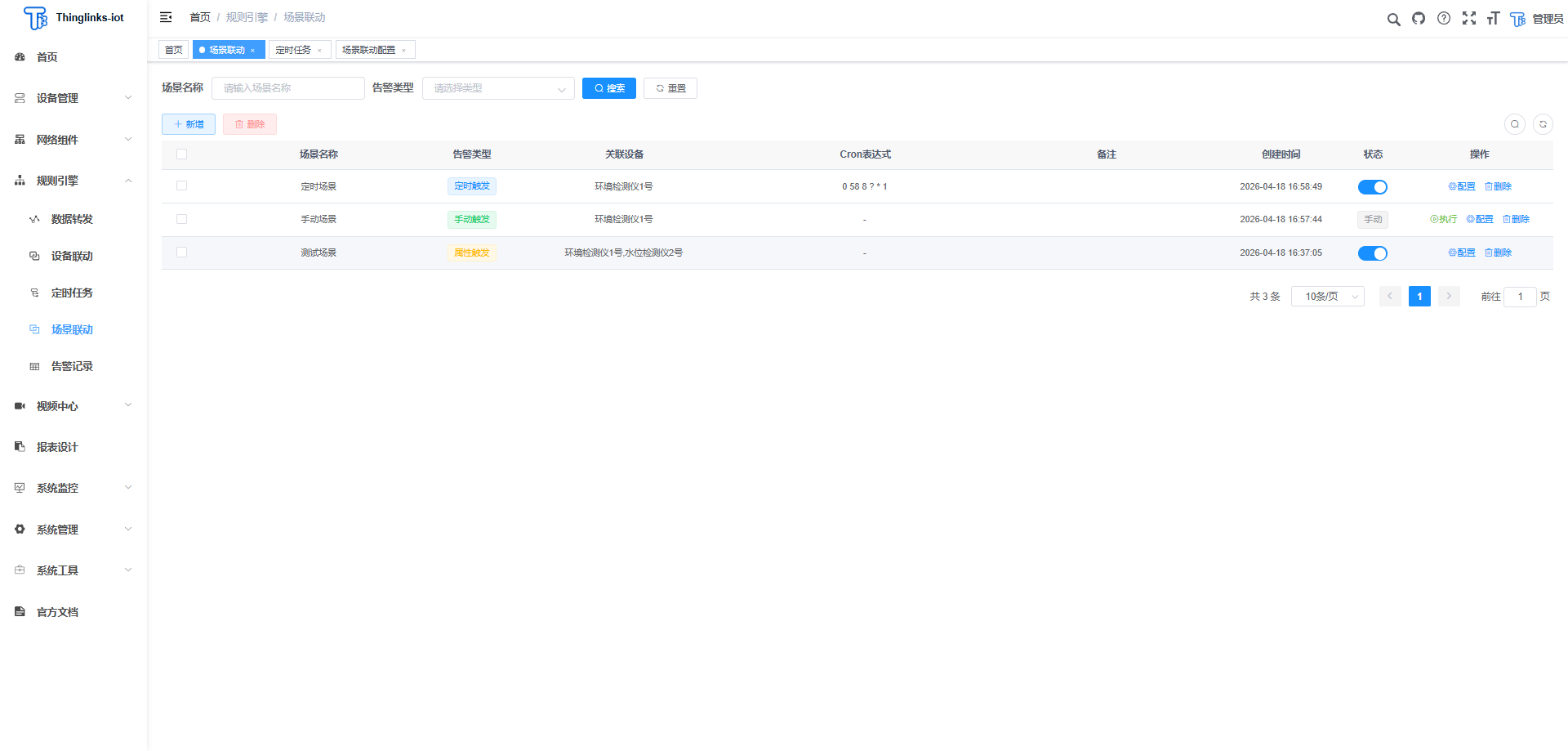Image resolution: width=1568 pixels, height=751 pixels.
Task: Collapse the sidebar with the hamburger icon
Action: 166,17
